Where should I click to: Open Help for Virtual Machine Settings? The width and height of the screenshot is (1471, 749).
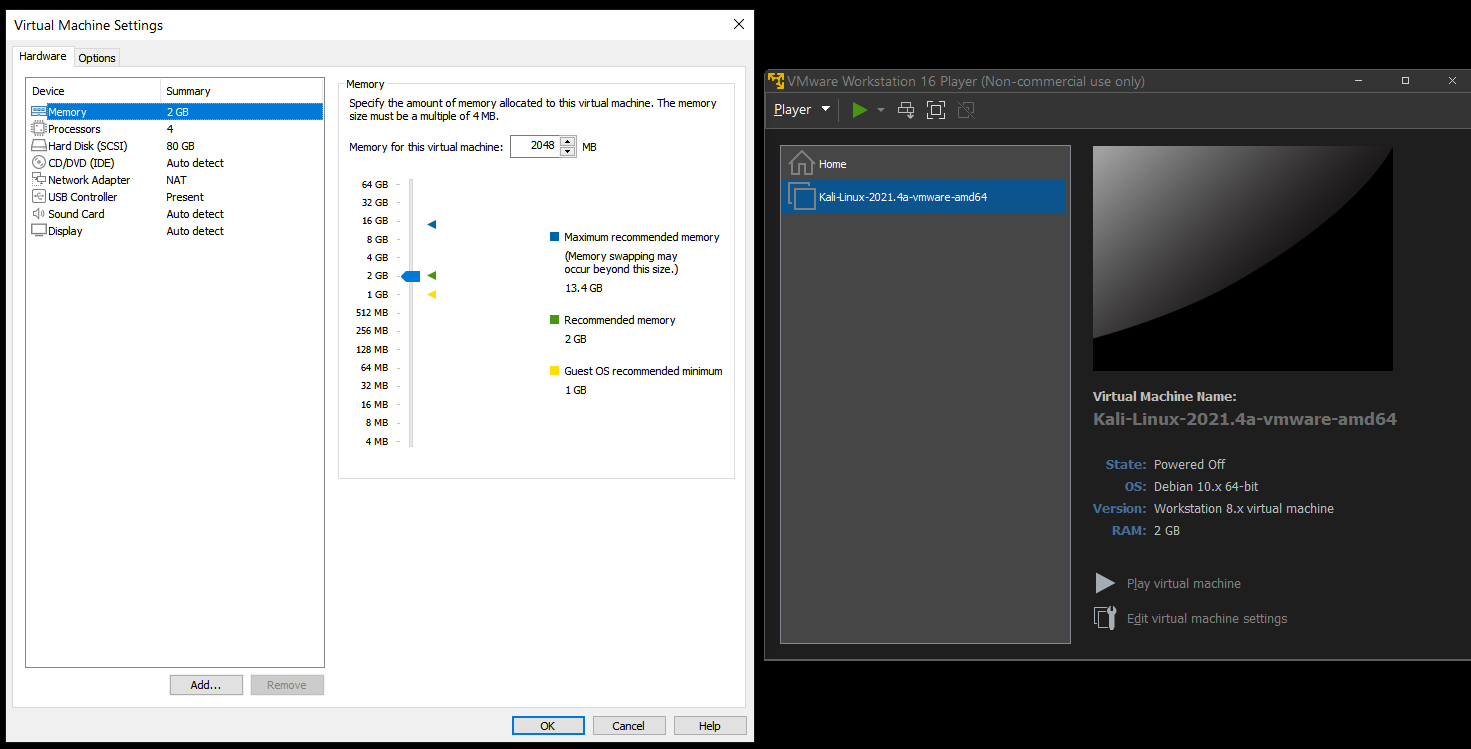pyautogui.click(x=710, y=726)
